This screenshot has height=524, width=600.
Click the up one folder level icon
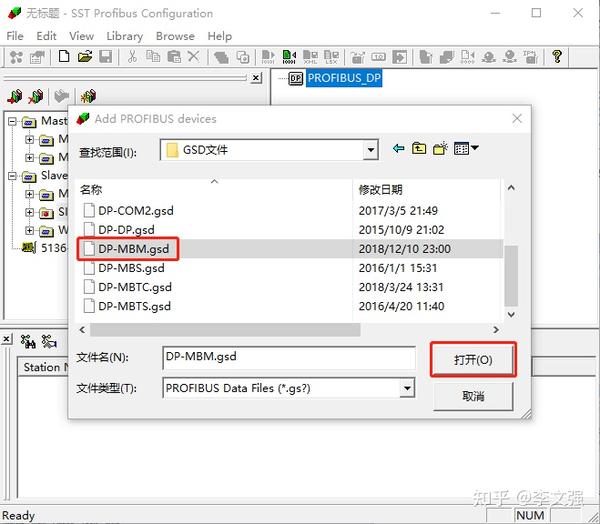click(419, 148)
